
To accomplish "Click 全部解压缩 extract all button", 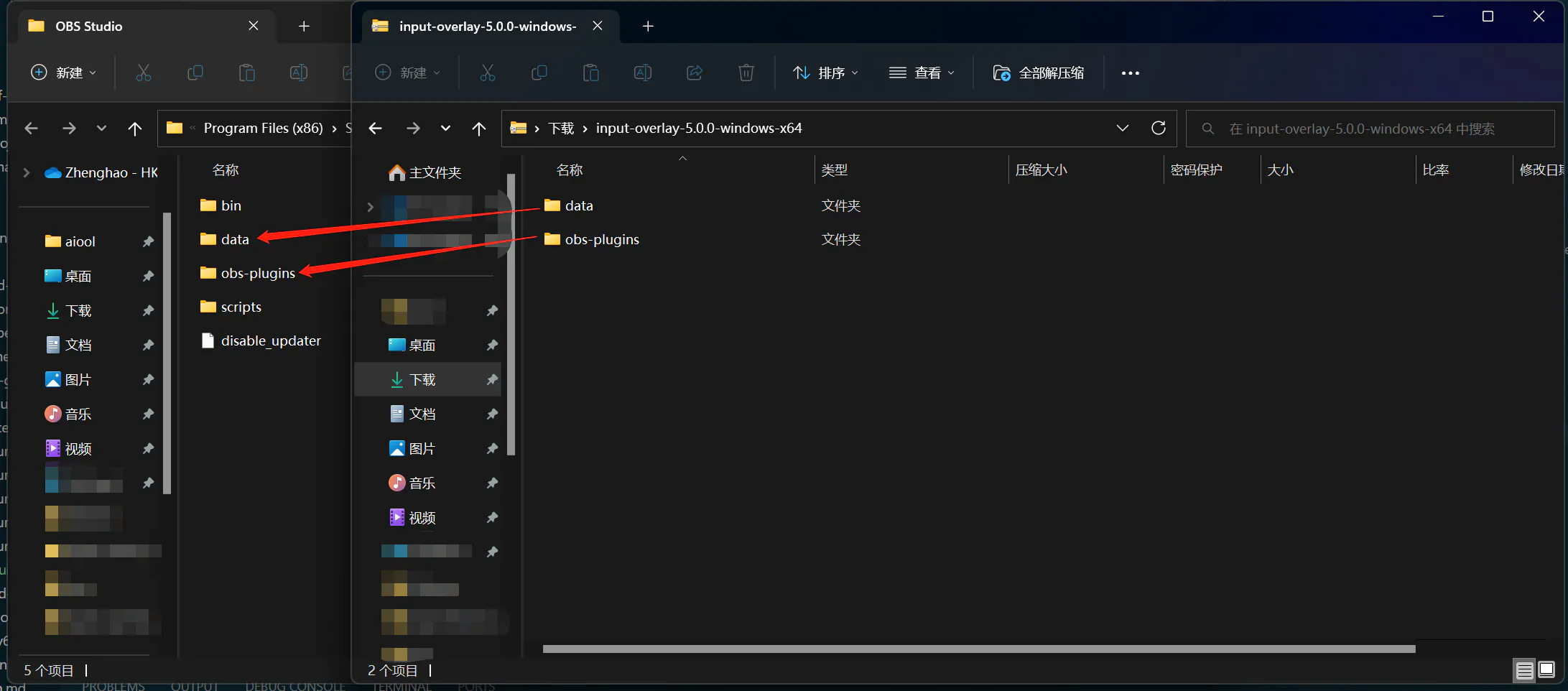I will pos(1039,73).
